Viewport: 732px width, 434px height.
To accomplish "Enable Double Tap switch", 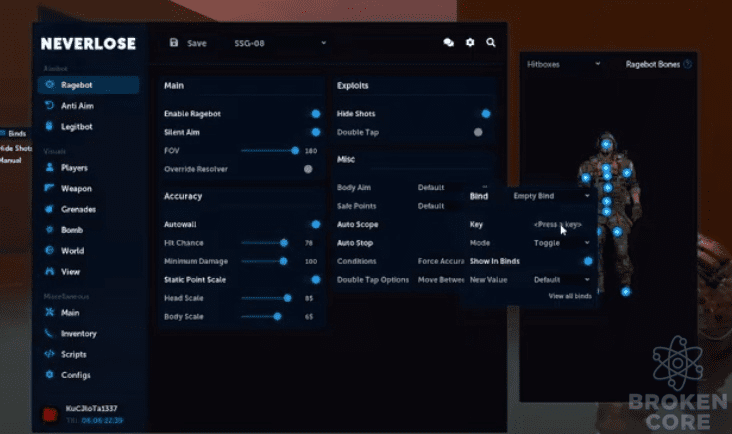I will click(478, 132).
